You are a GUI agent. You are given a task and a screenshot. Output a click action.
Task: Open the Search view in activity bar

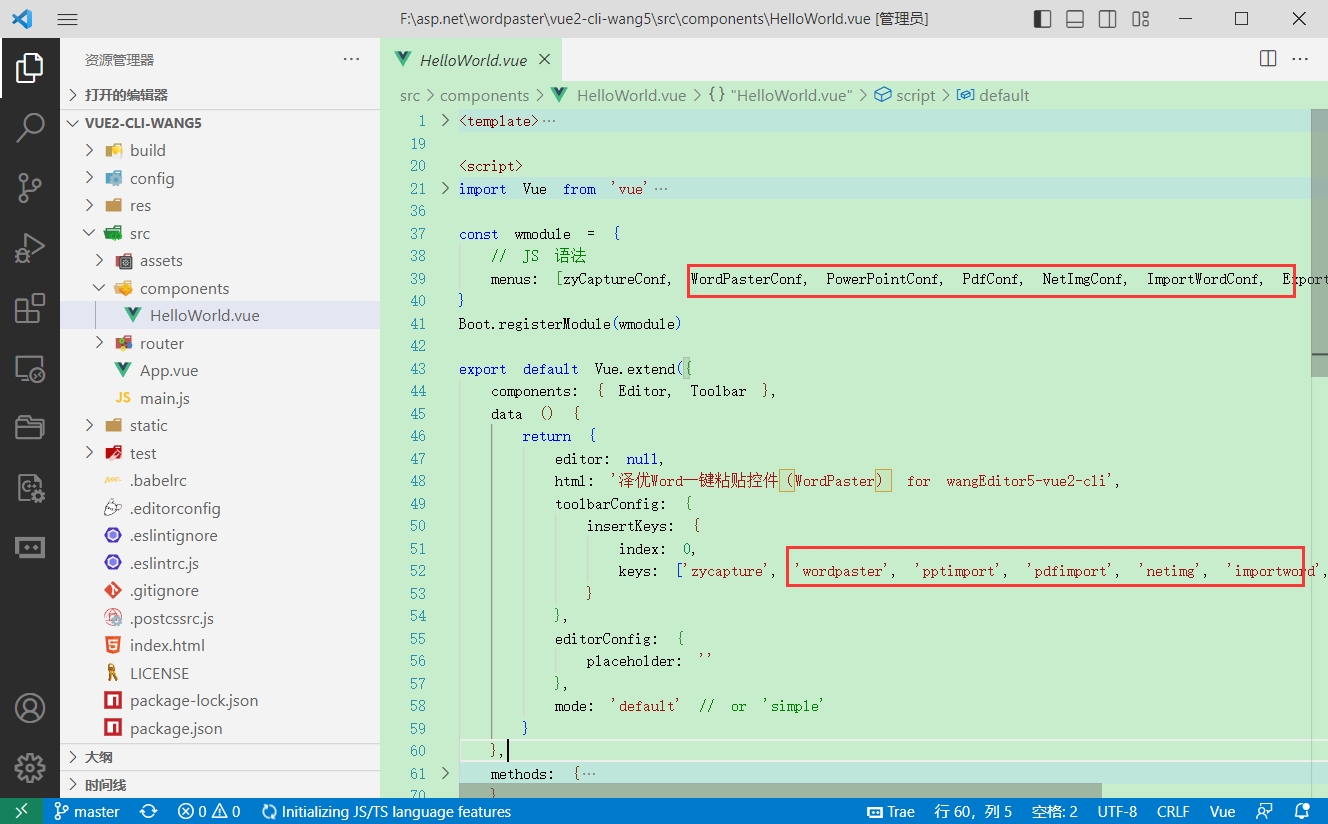click(x=30, y=127)
